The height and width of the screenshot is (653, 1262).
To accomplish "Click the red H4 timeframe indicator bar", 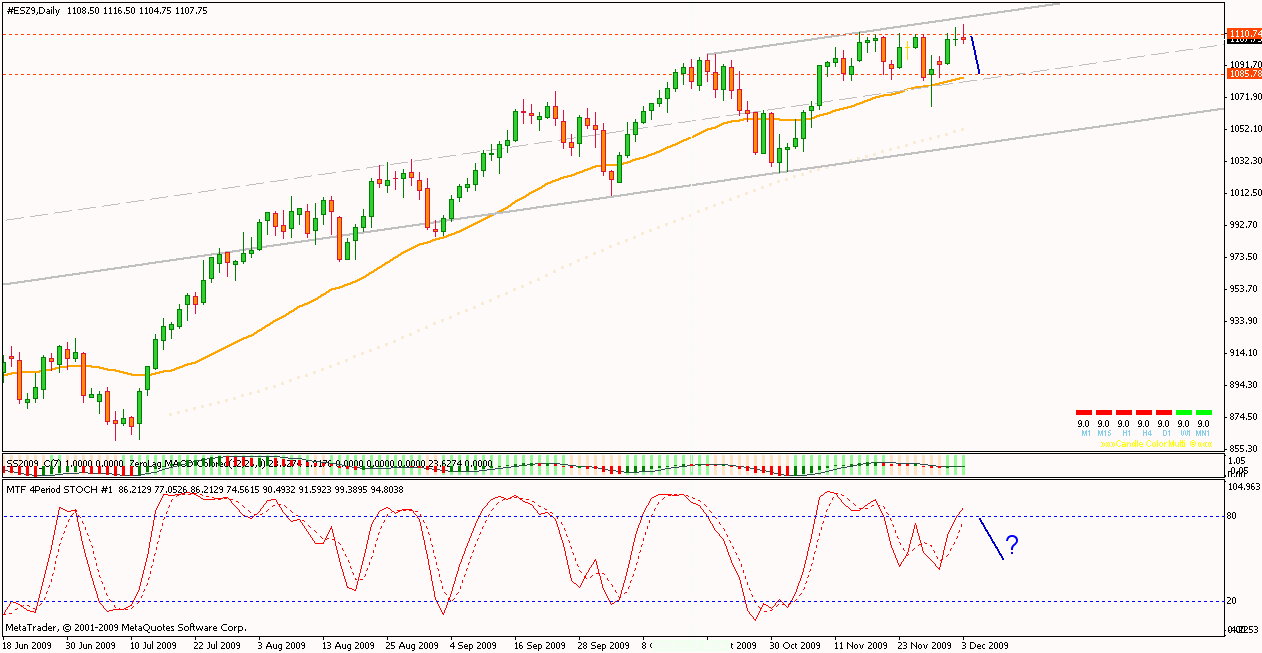I will click(1143, 412).
